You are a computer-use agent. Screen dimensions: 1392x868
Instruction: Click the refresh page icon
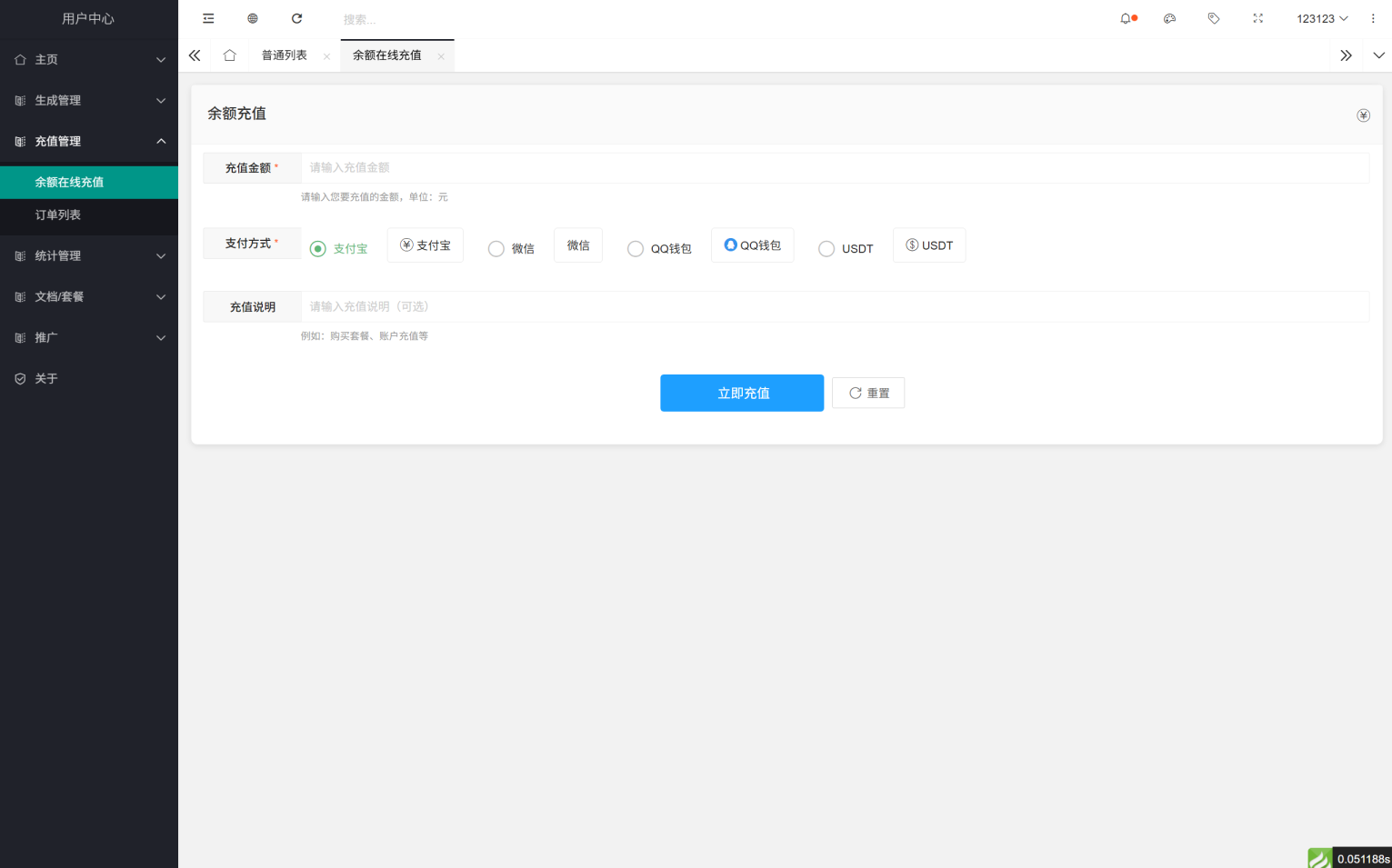tap(296, 18)
